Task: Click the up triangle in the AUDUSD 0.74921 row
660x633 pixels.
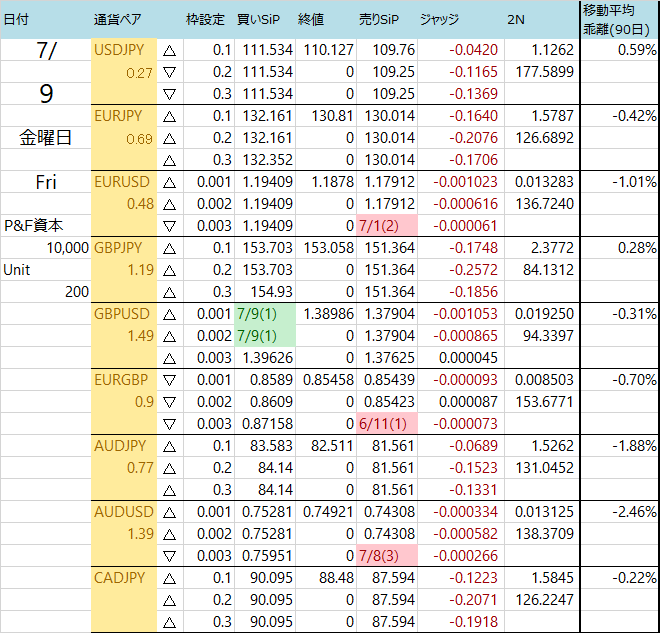Action: coord(169,513)
